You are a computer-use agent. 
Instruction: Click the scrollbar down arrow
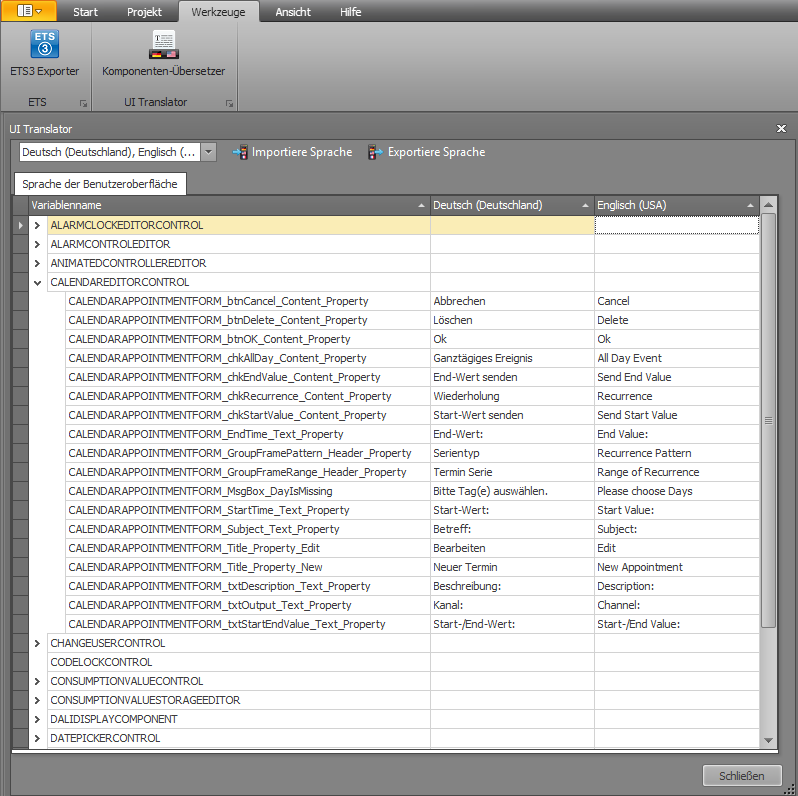[768, 741]
